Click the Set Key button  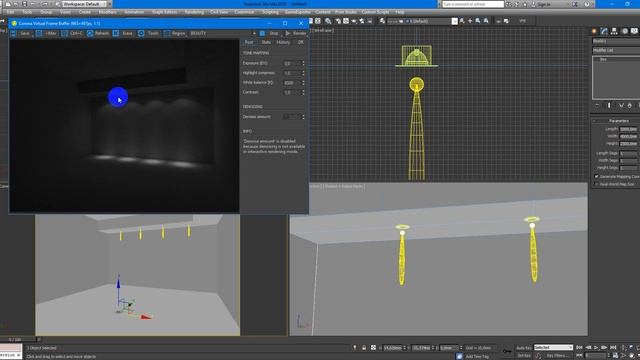(524, 356)
